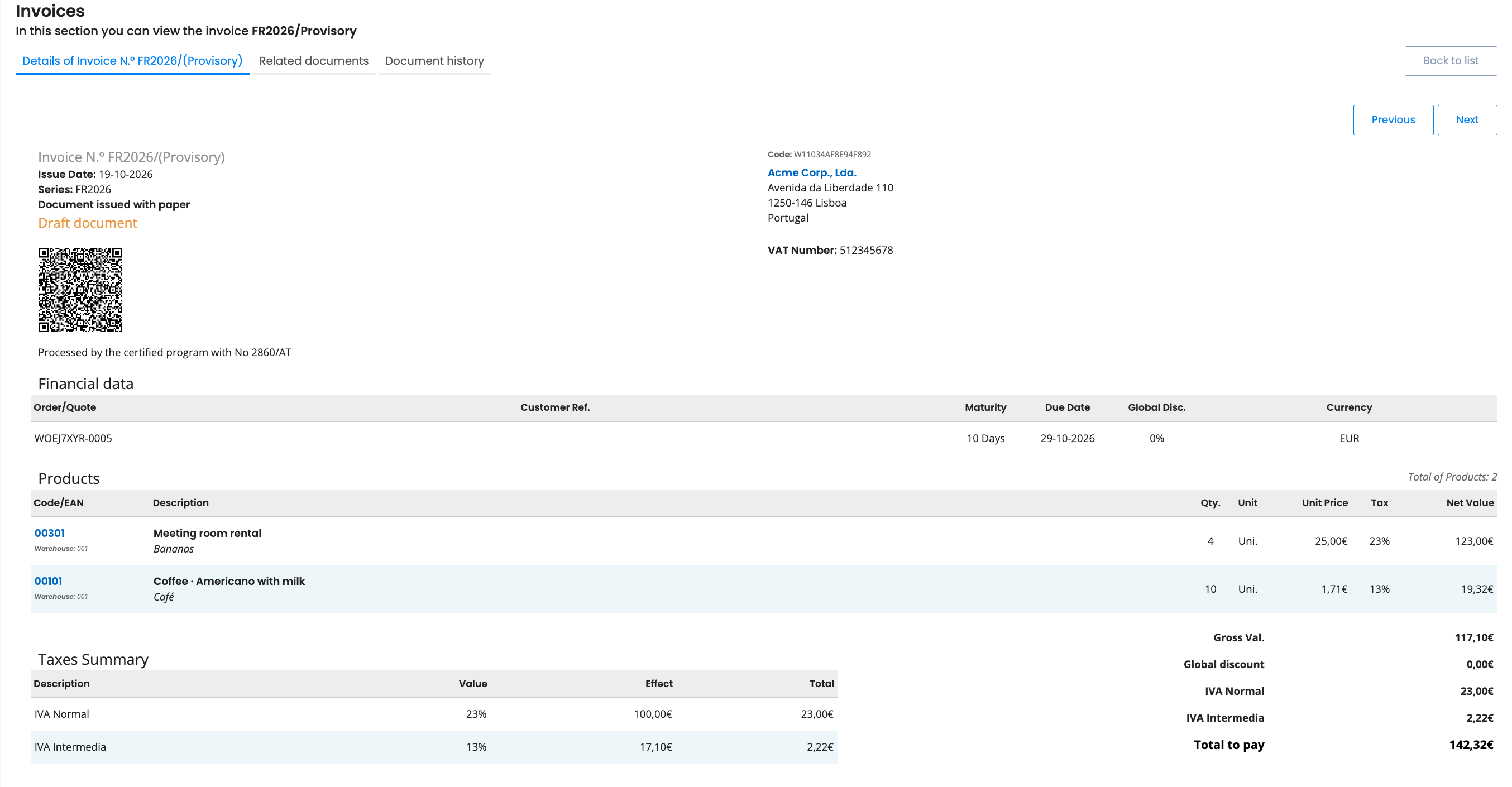Select the Draft document status text
Viewport: 1512px width, 787px height.
tap(88, 223)
